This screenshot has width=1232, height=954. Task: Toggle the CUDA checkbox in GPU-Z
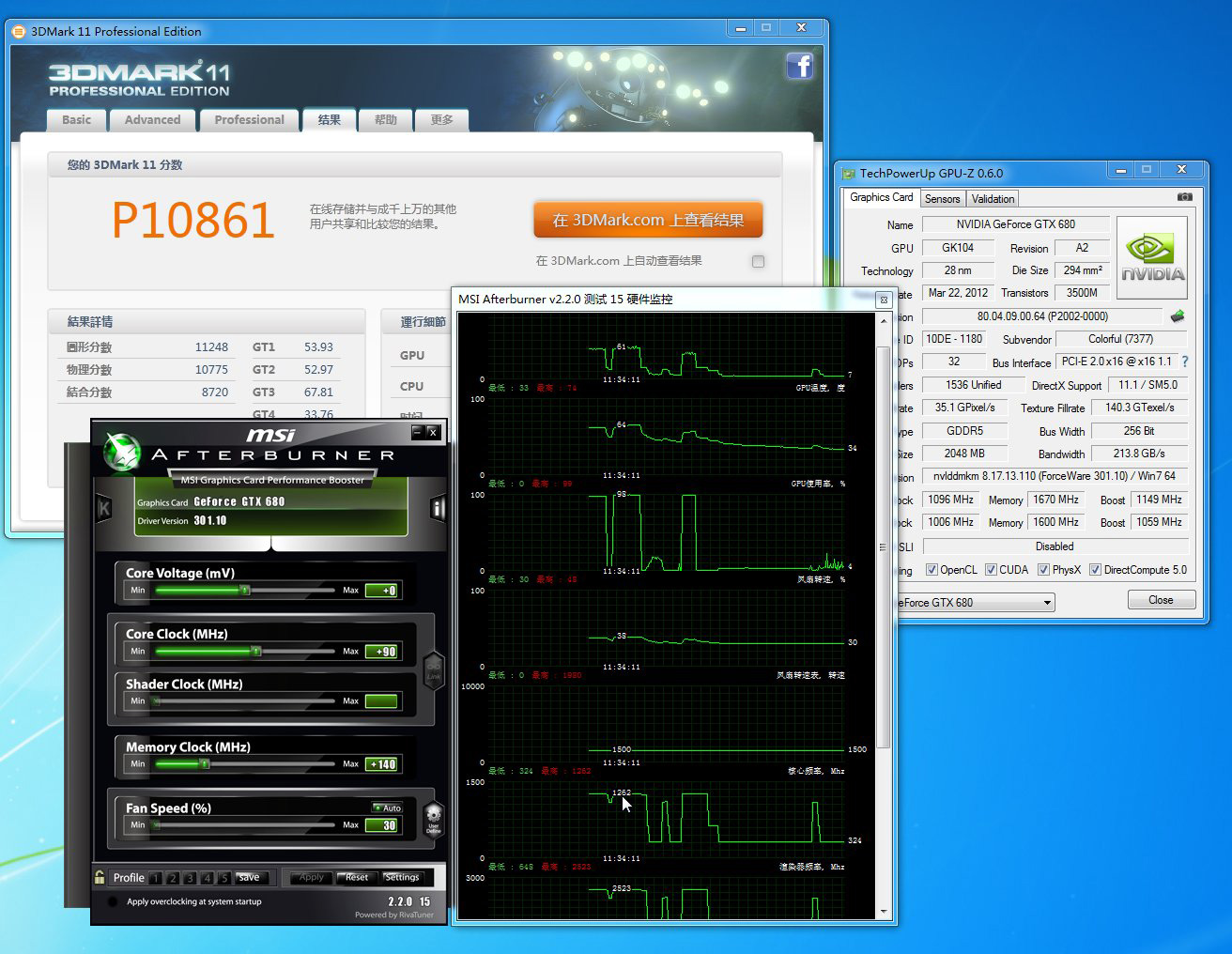click(x=991, y=570)
